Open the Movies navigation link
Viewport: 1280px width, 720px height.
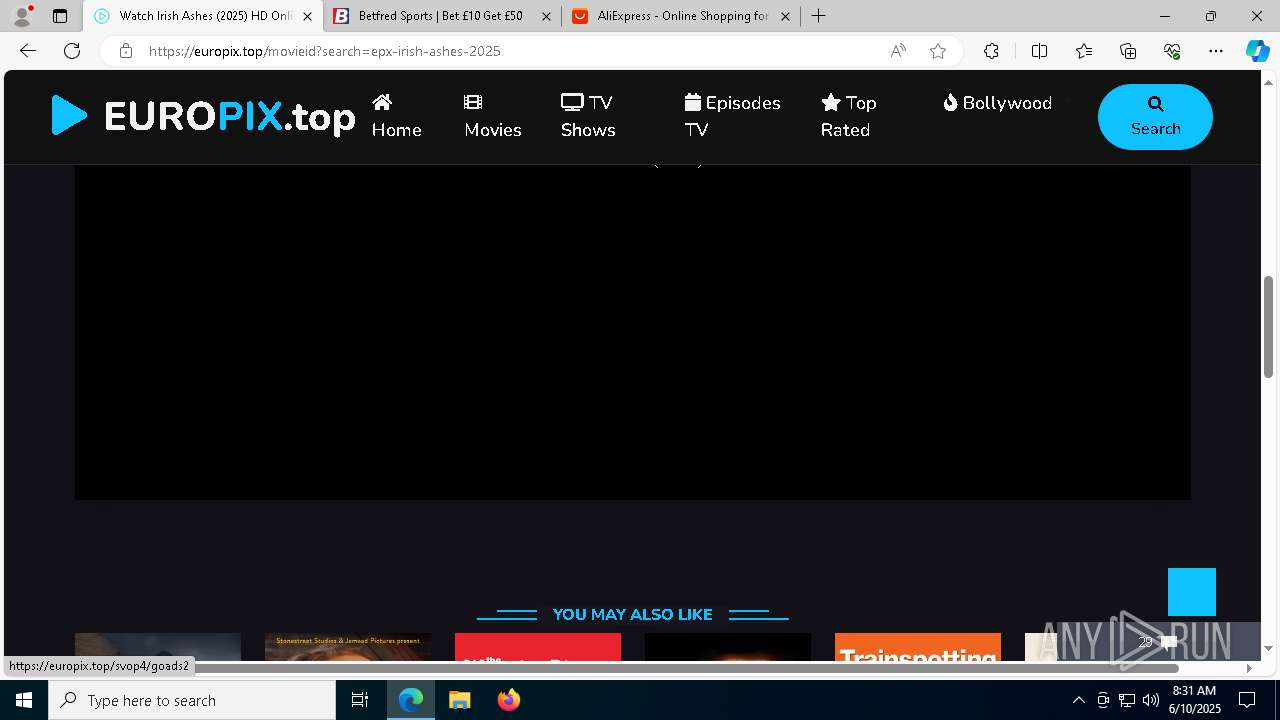tap(493, 116)
